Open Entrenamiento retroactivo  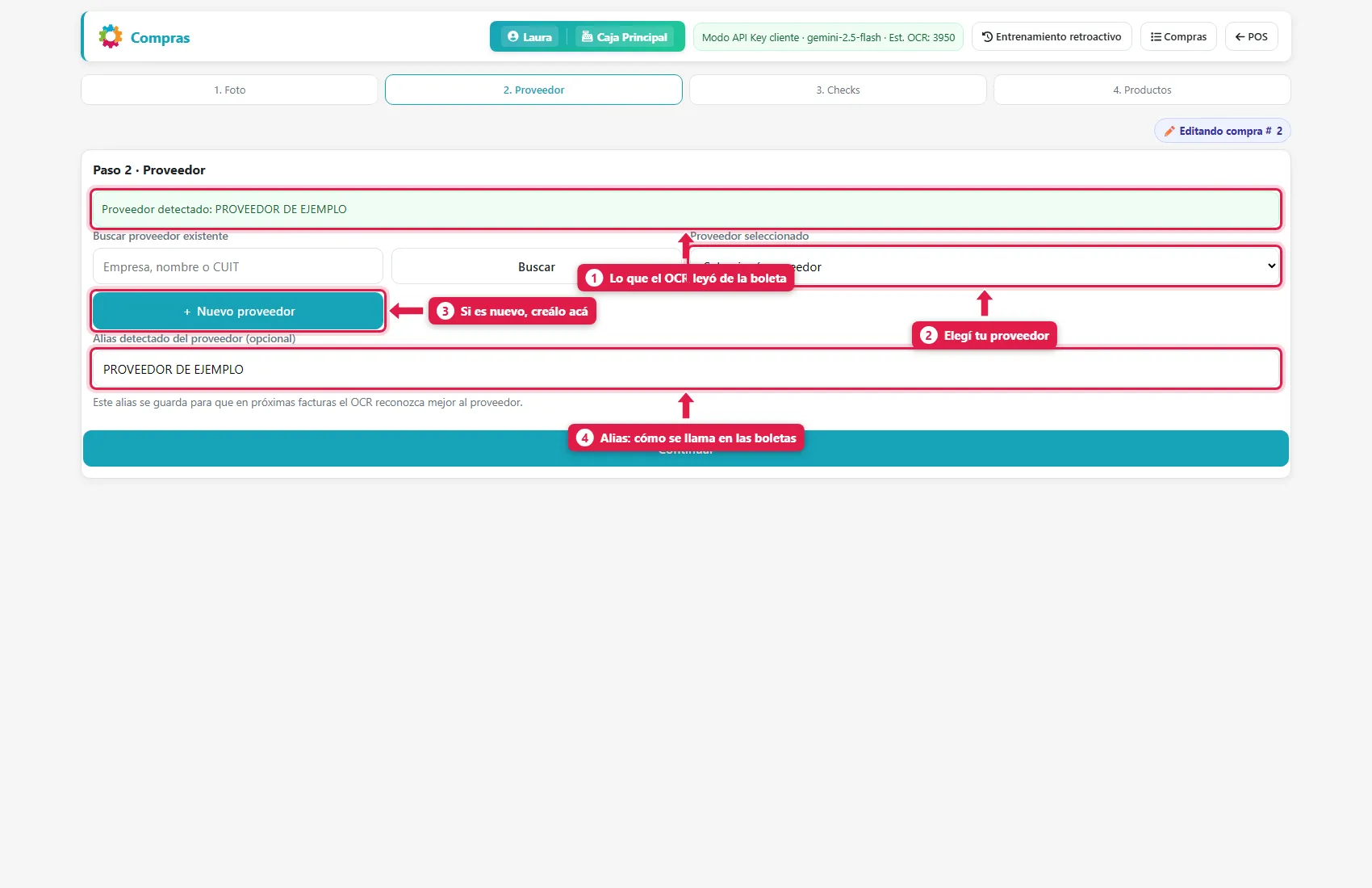tap(1052, 36)
